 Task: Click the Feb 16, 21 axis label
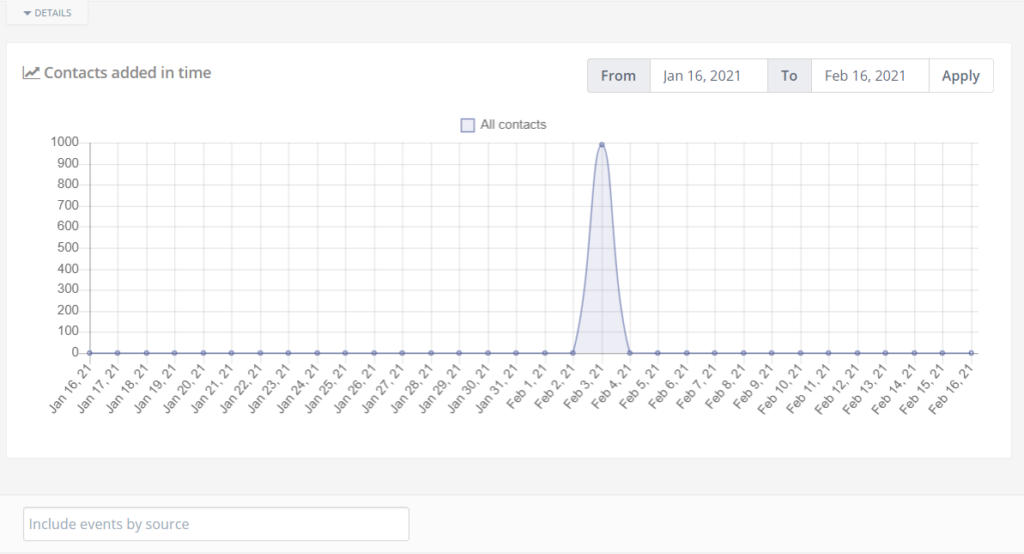952,388
